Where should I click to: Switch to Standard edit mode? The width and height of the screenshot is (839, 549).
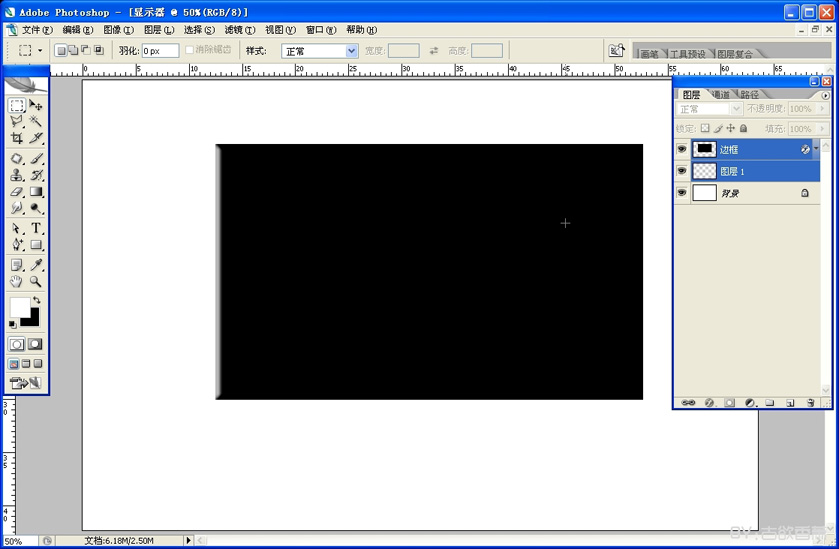pos(17,344)
